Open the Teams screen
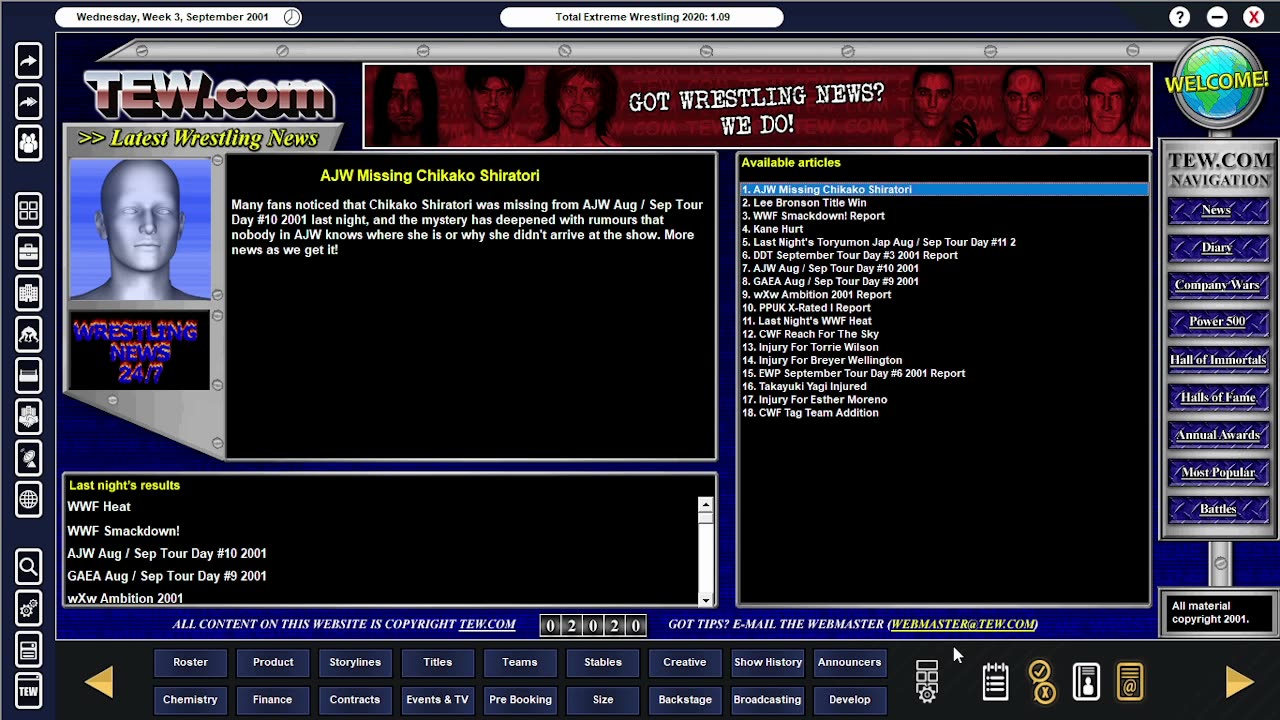Screen dimensions: 1280x720 [520, 662]
